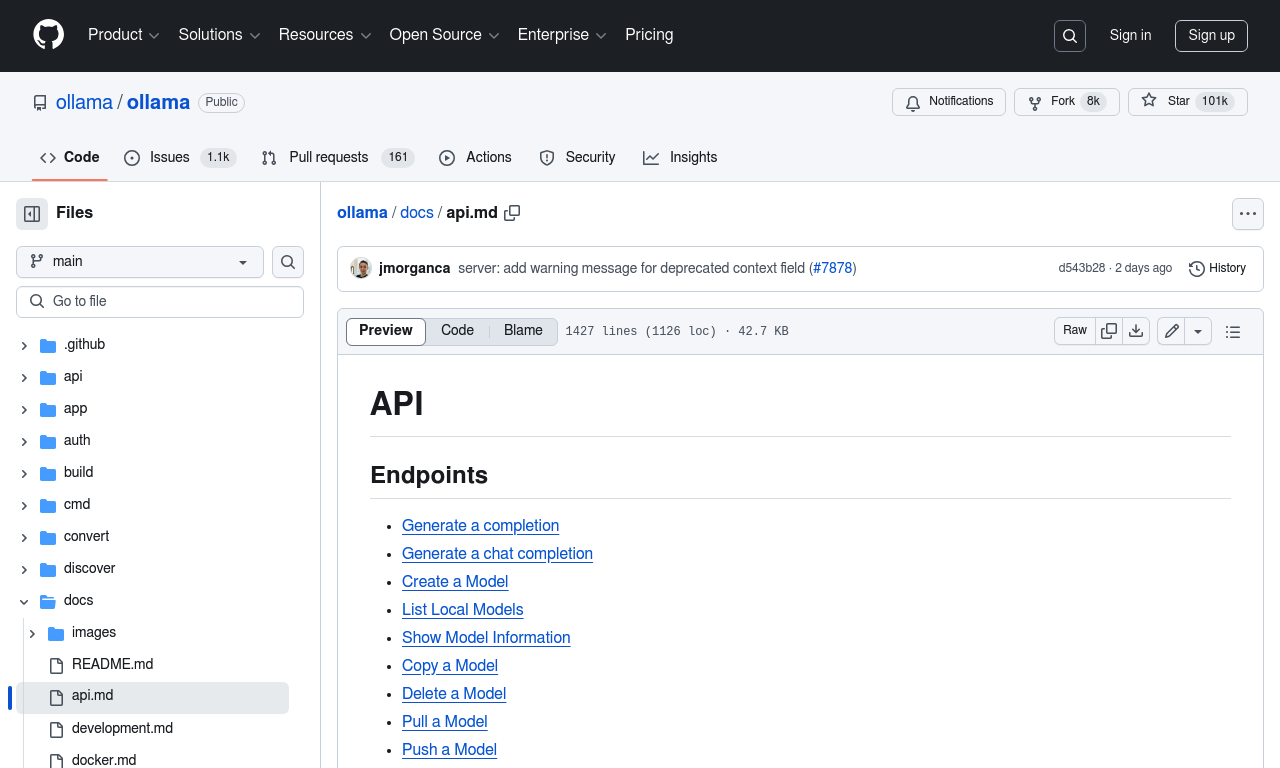Expand the Resources menu
Image resolution: width=1280 pixels, height=768 pixels.
click(x=325, y=35)
